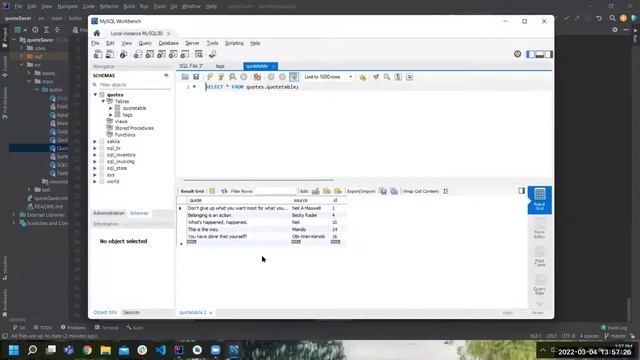The image size is (640, 360).
Task: Switch to the SQL File 3 tab
Action: tap(191, 66)
